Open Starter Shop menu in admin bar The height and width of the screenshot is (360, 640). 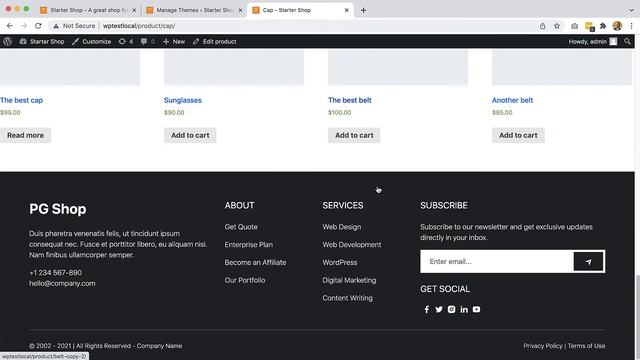(42, 41)
